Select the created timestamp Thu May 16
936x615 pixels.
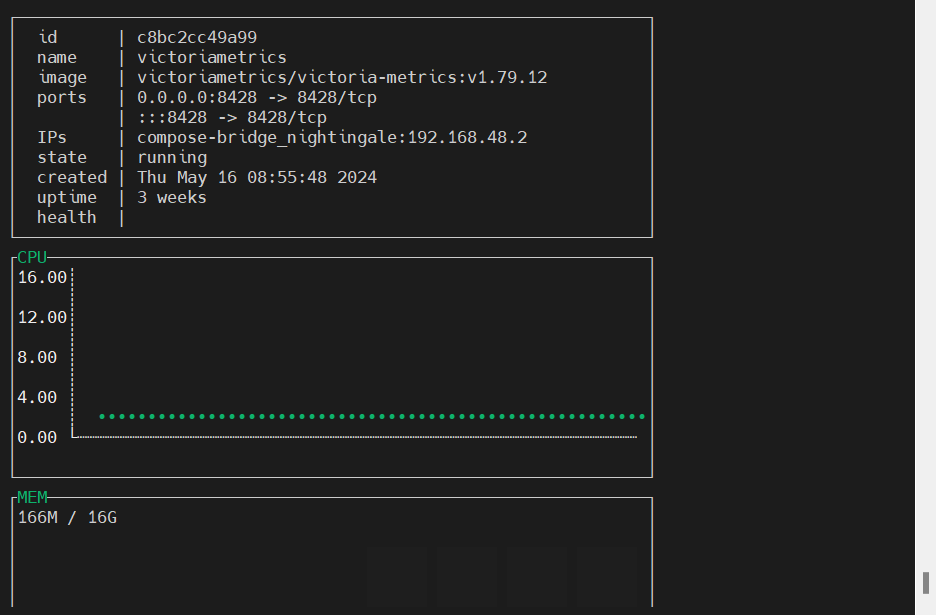pyautogui.click(x=256, y=178)
